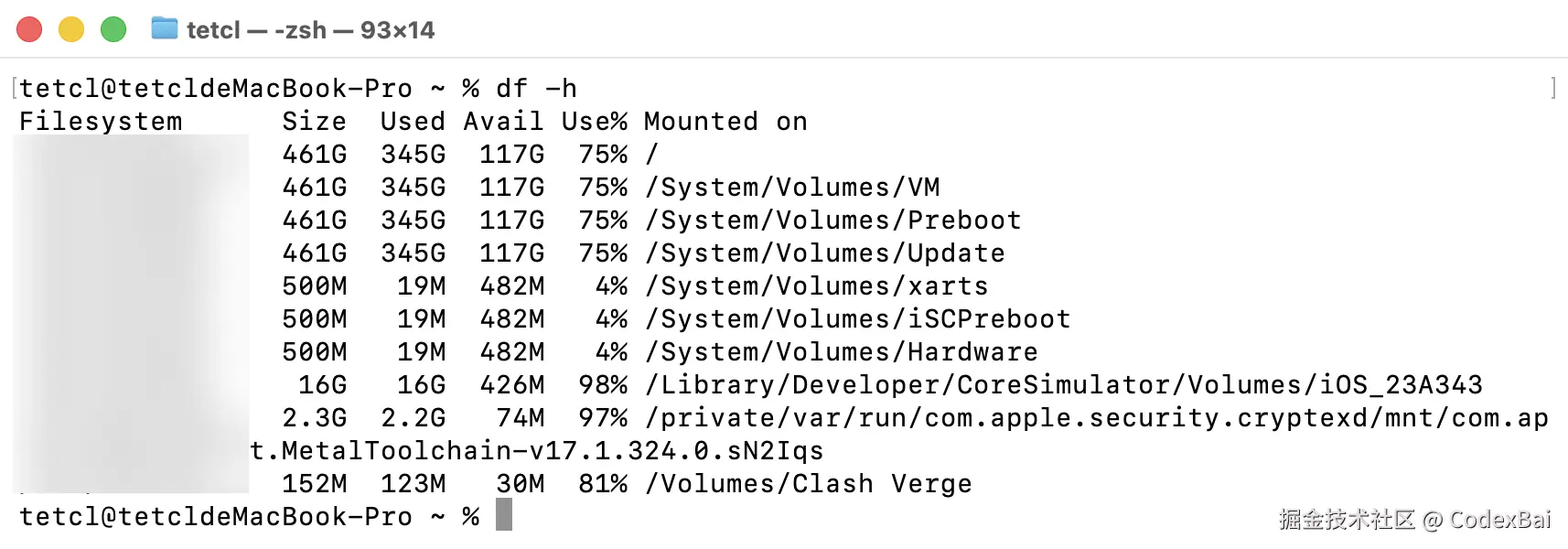Click the window title "tetcl — -zsh — 93×14"
Viewport: 1568px width, 549px height.
click(x=310, y=30)
